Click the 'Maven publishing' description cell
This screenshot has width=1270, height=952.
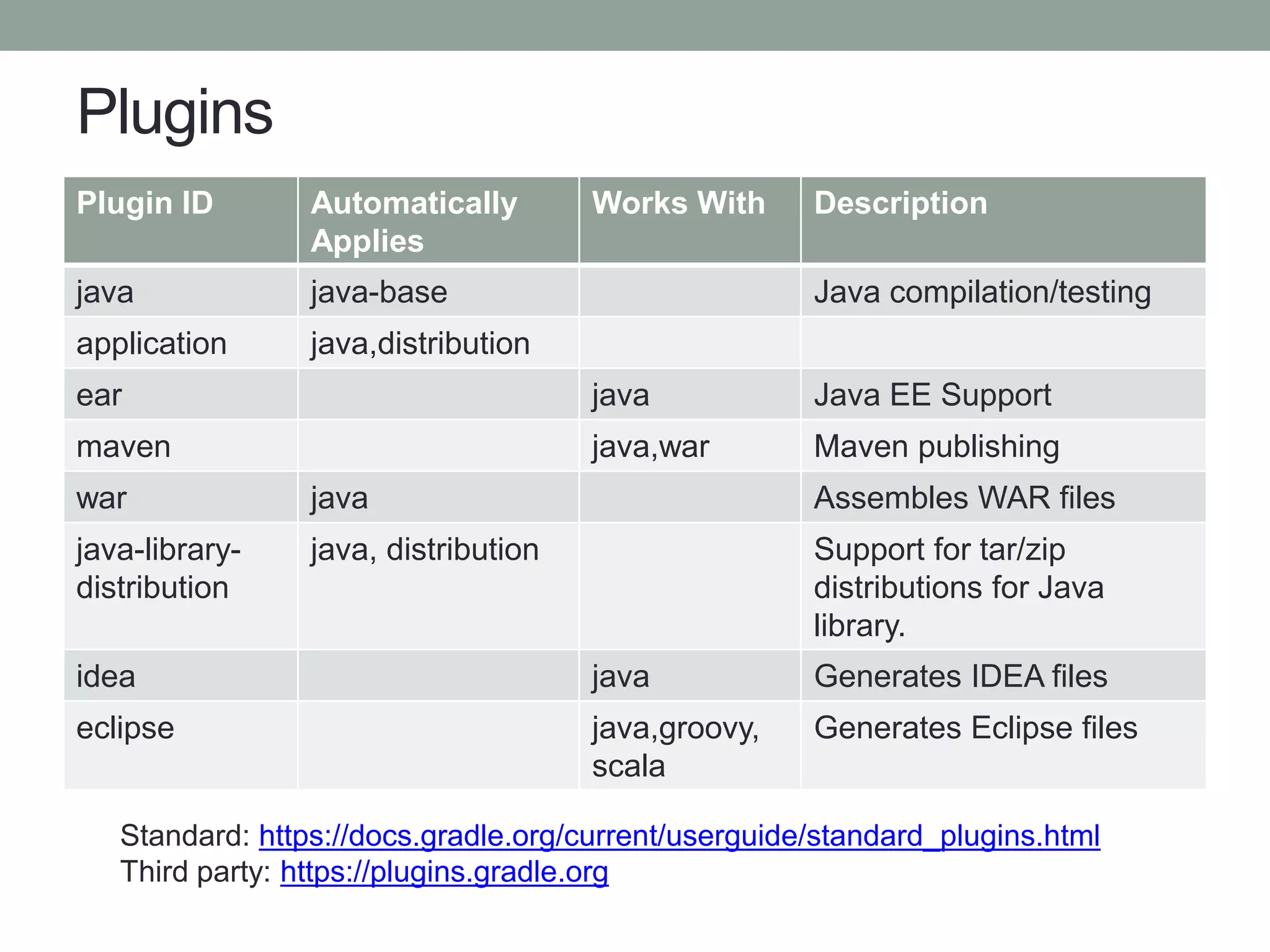[1003, 446]
